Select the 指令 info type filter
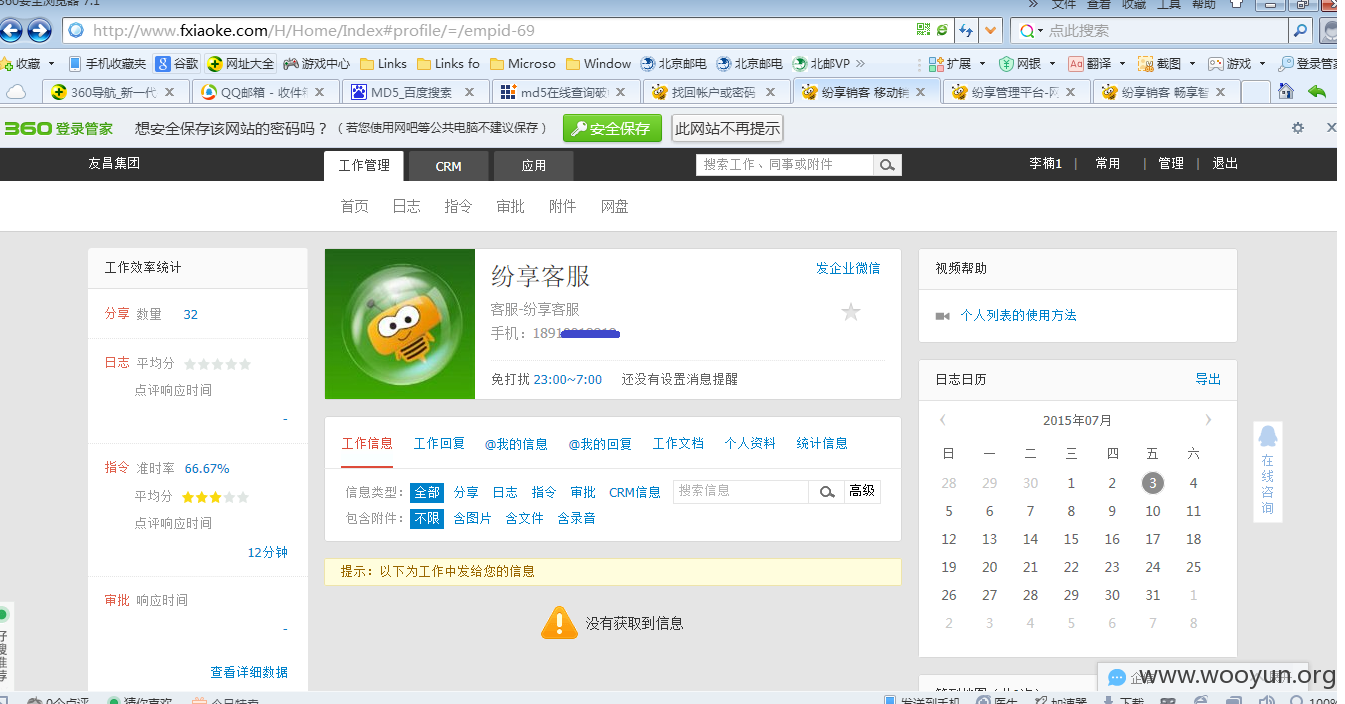Screen dimensions: 1345x704 pos(544,492)
